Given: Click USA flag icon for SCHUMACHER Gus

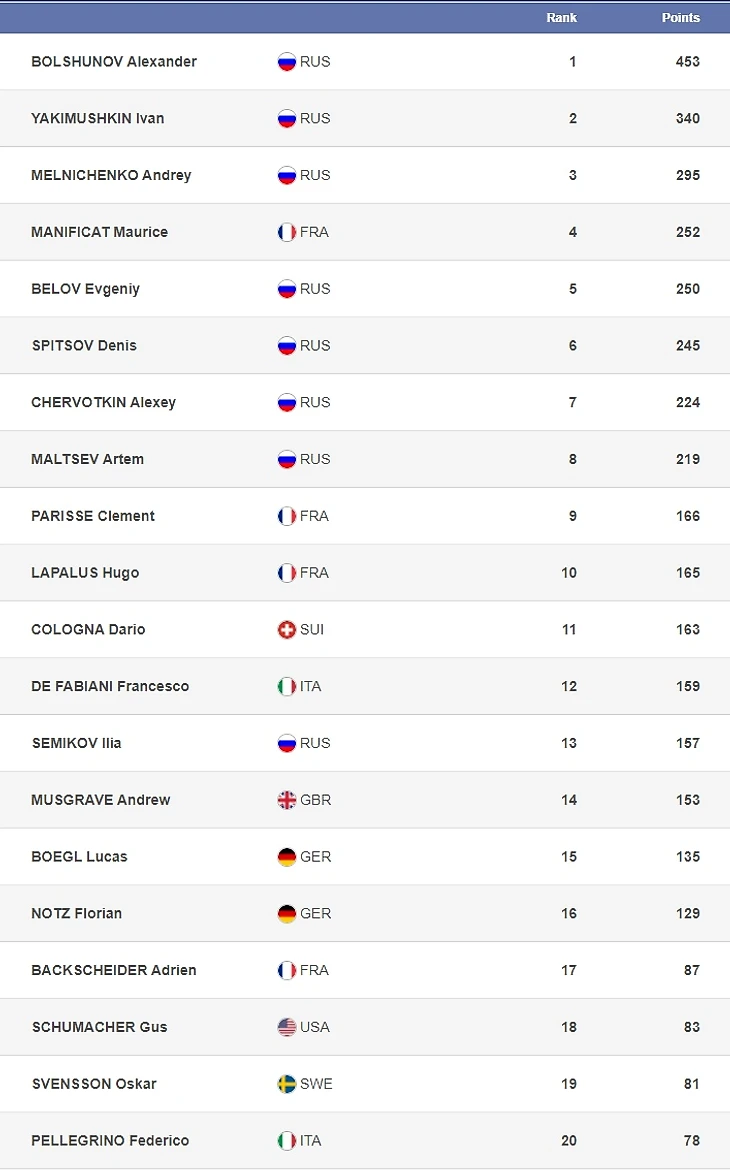Looking at the screenshot, I should tap(287, 1027).
